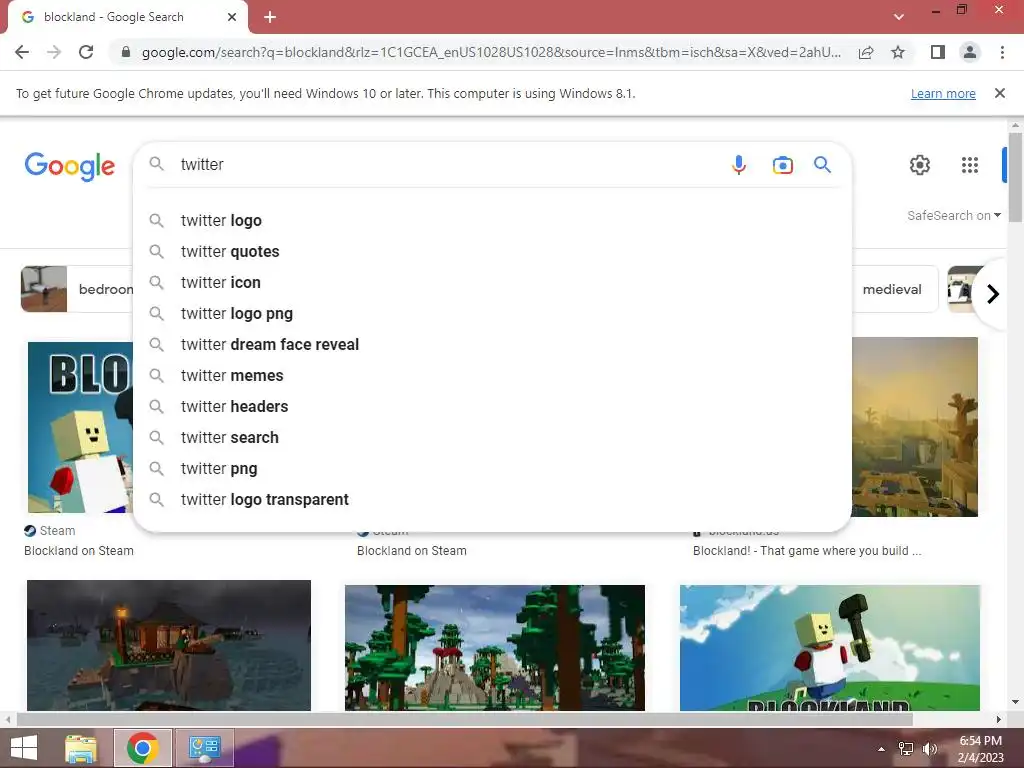Image resolution: width=1024 pixels, height=768 pixels.
Task: Click Blockland! - That game where you build link
Action: pos(807,551)
